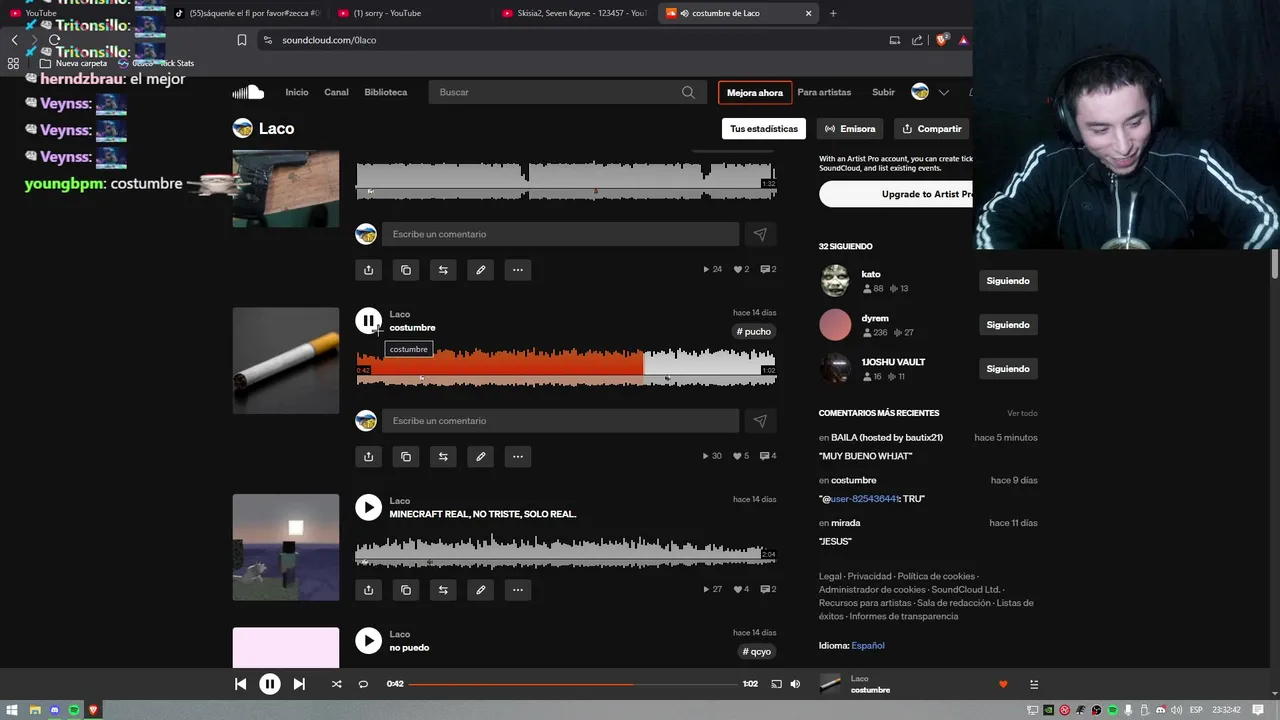Seek using the bottom player progress bar
Viewport: 1280px width, 720px height.
pos(573,684)
